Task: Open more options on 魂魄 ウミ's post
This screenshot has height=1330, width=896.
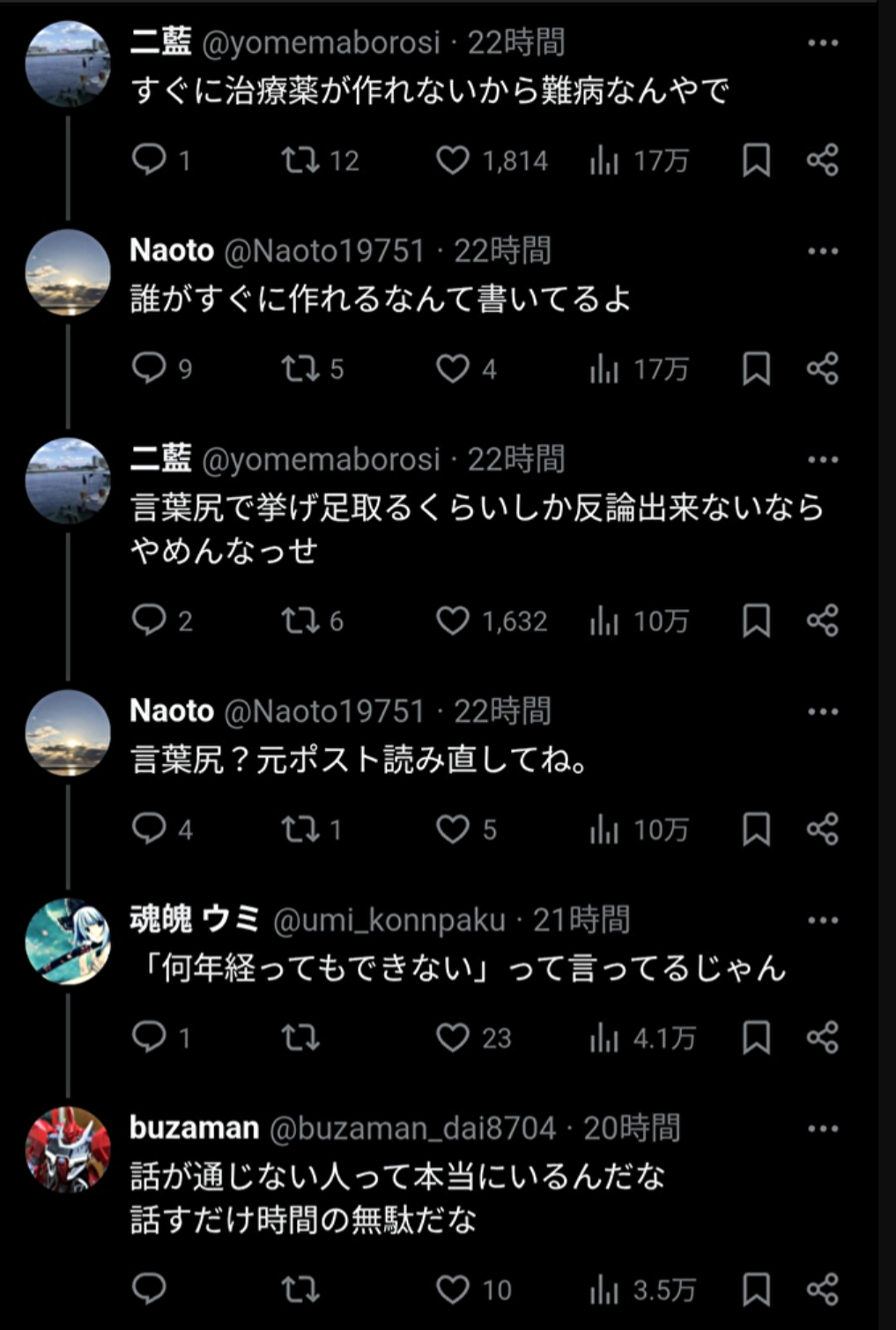Action: click(823, 920)
